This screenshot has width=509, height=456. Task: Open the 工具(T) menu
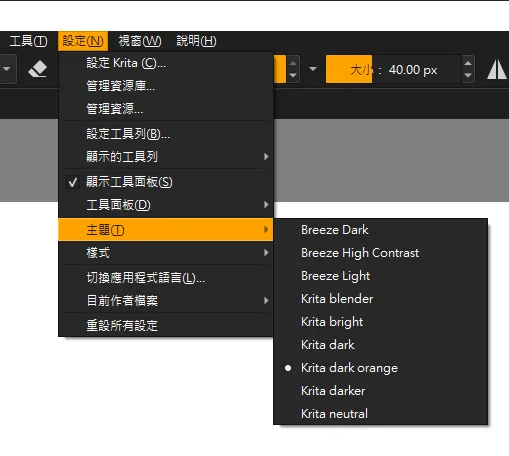click(x=28, y=41)
